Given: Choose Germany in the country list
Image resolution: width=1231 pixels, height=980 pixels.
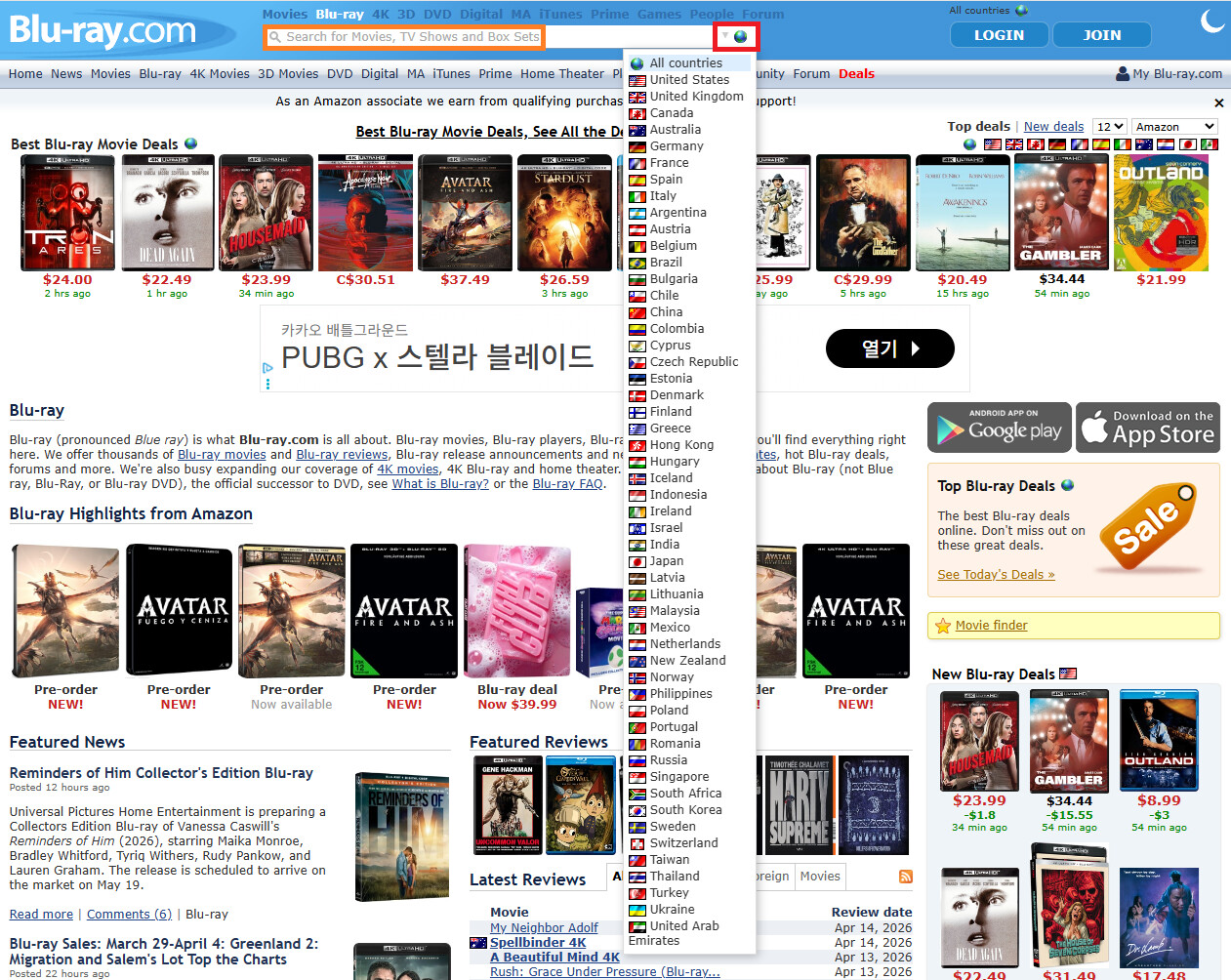Looking at the screenshot, I should click(689, 145).
